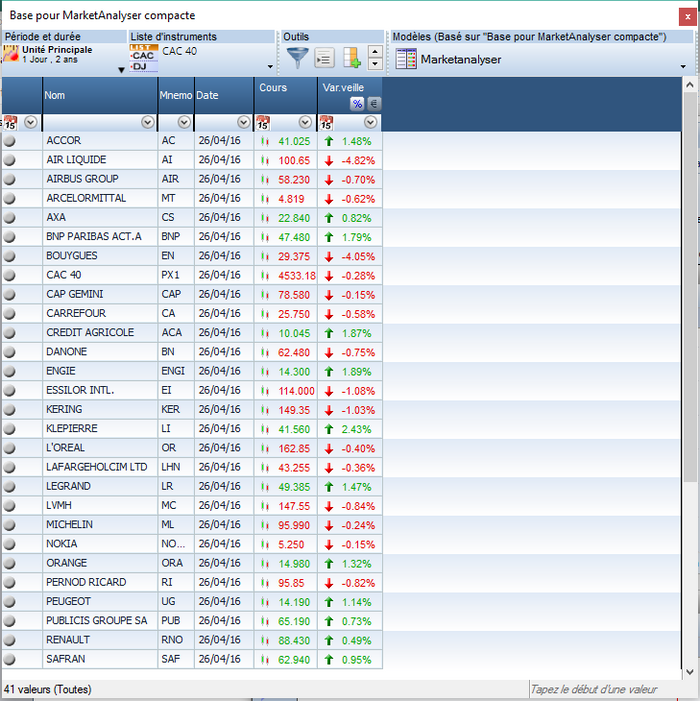Click the vertical scrollbar down arrow
The height and width of the screenshot is (701, 700).
689,672
